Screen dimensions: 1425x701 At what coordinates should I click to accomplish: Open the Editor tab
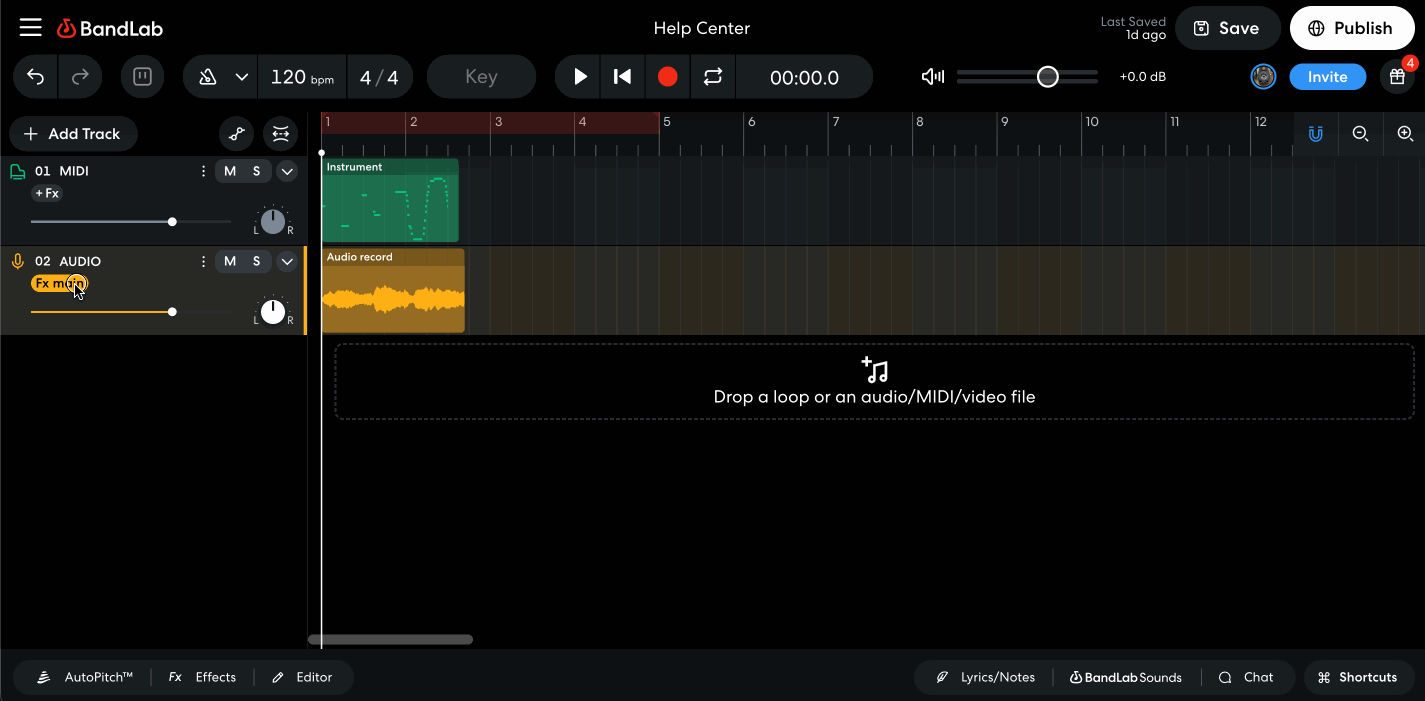[x=302, y=677]
